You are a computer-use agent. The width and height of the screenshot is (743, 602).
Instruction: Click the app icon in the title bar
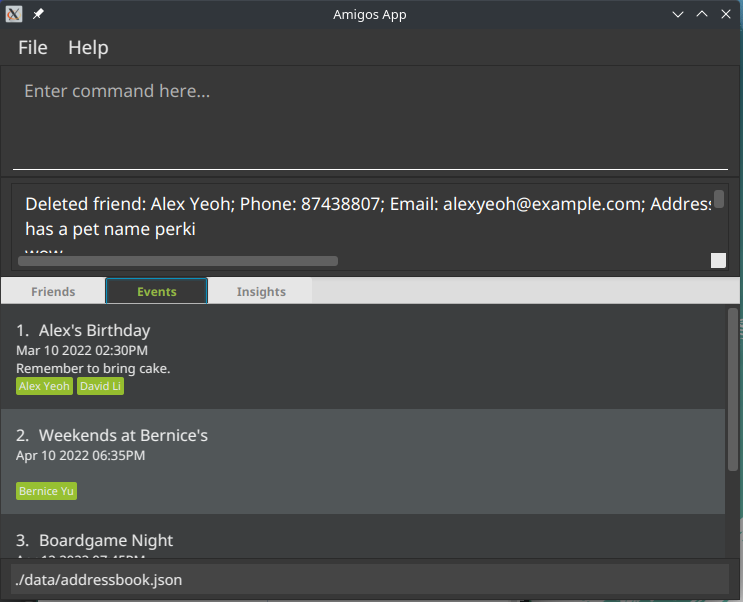coord(14,14)
